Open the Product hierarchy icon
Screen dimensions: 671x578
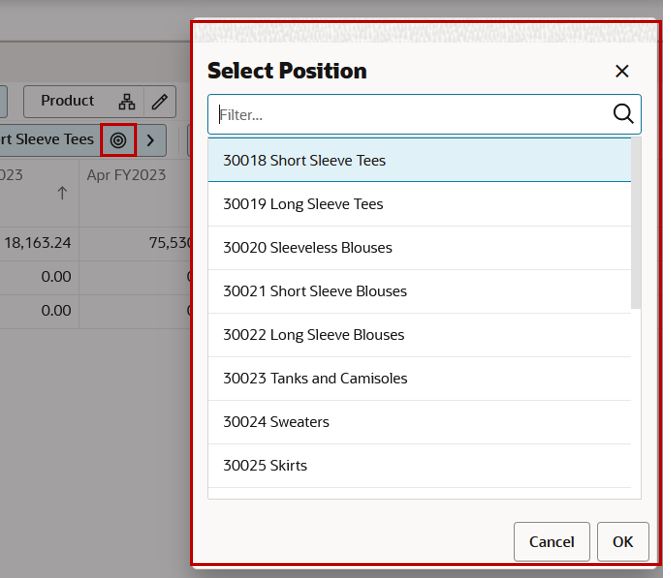click(x=127, y=101)
